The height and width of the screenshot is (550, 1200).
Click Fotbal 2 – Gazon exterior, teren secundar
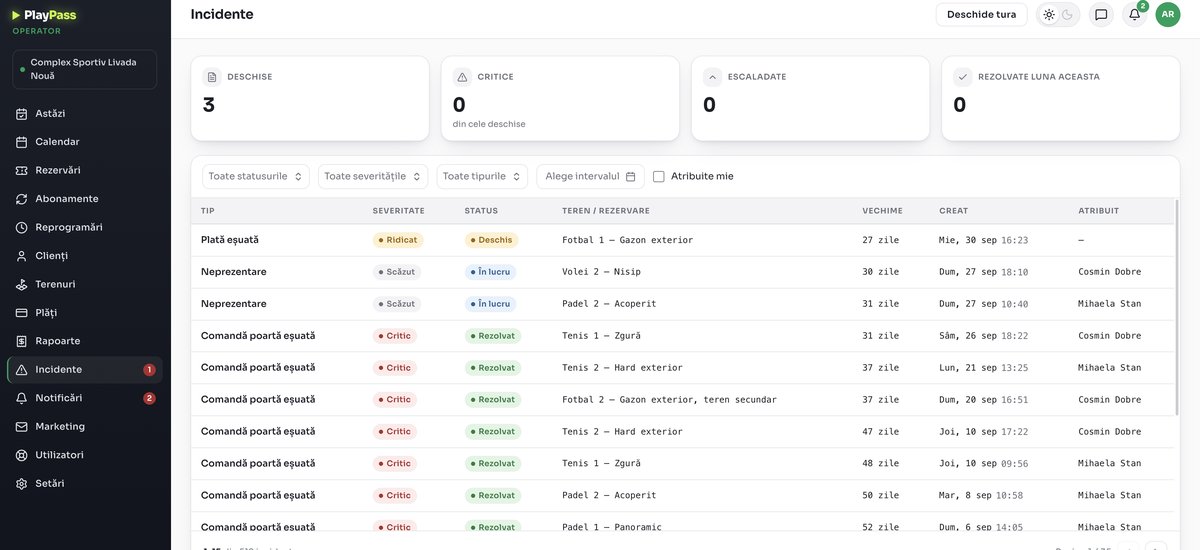point(669,400)
